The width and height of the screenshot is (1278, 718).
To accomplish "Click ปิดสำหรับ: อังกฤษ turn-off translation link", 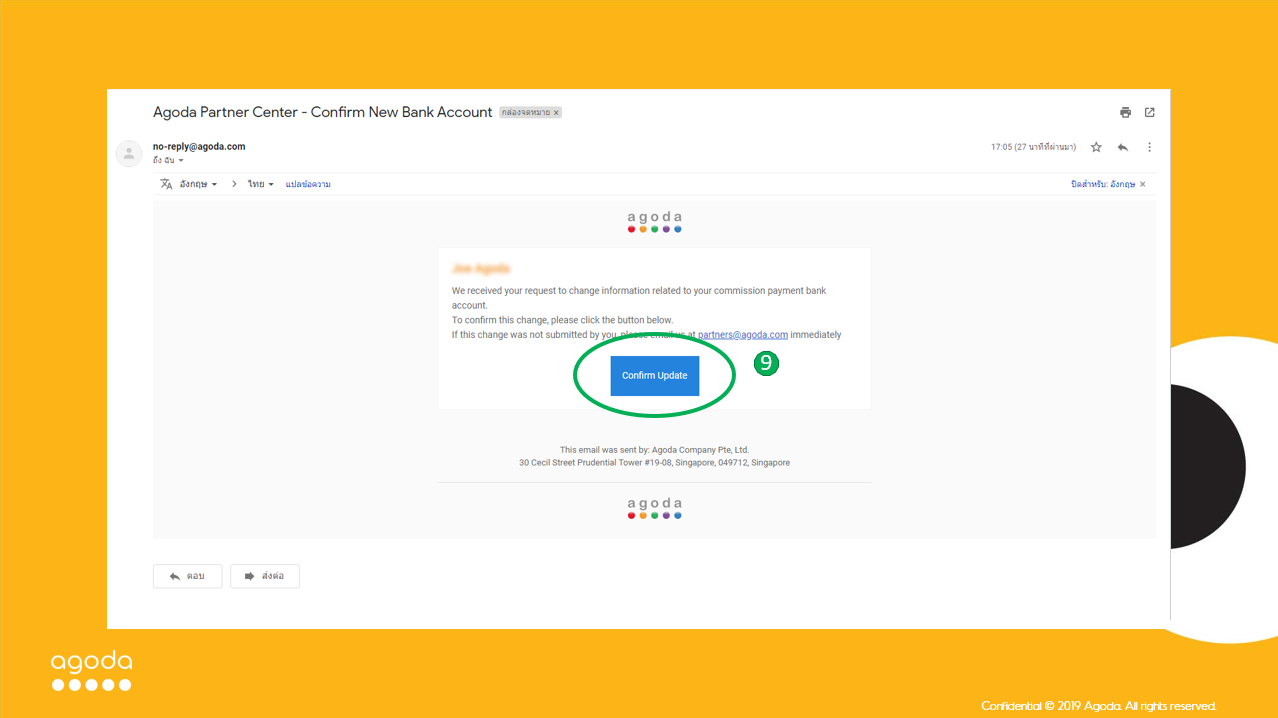I will [x=1103, y=184].
